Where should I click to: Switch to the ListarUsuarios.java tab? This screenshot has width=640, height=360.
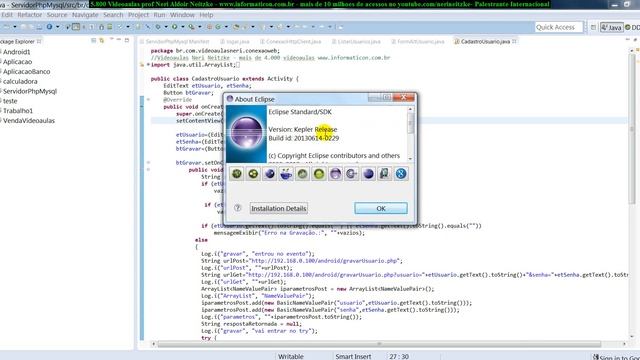(x=356, y=41)
